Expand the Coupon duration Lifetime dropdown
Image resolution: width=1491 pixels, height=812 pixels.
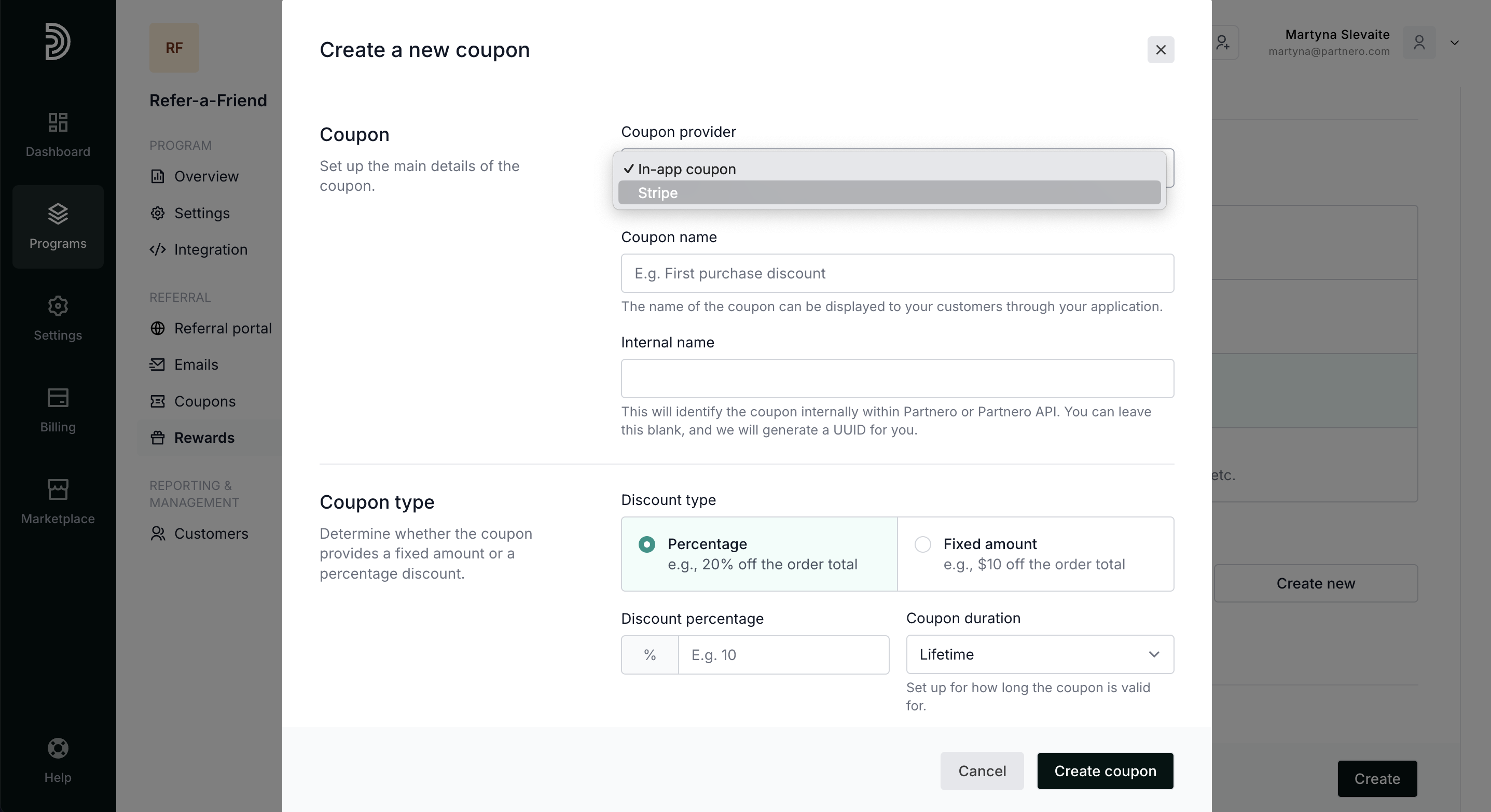pos(1040,655)
